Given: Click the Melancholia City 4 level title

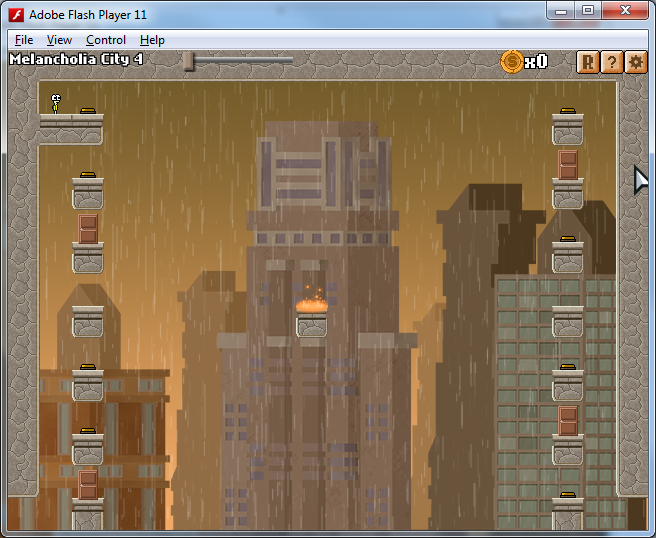Looking at the screenshot, I should pos(76,59).
